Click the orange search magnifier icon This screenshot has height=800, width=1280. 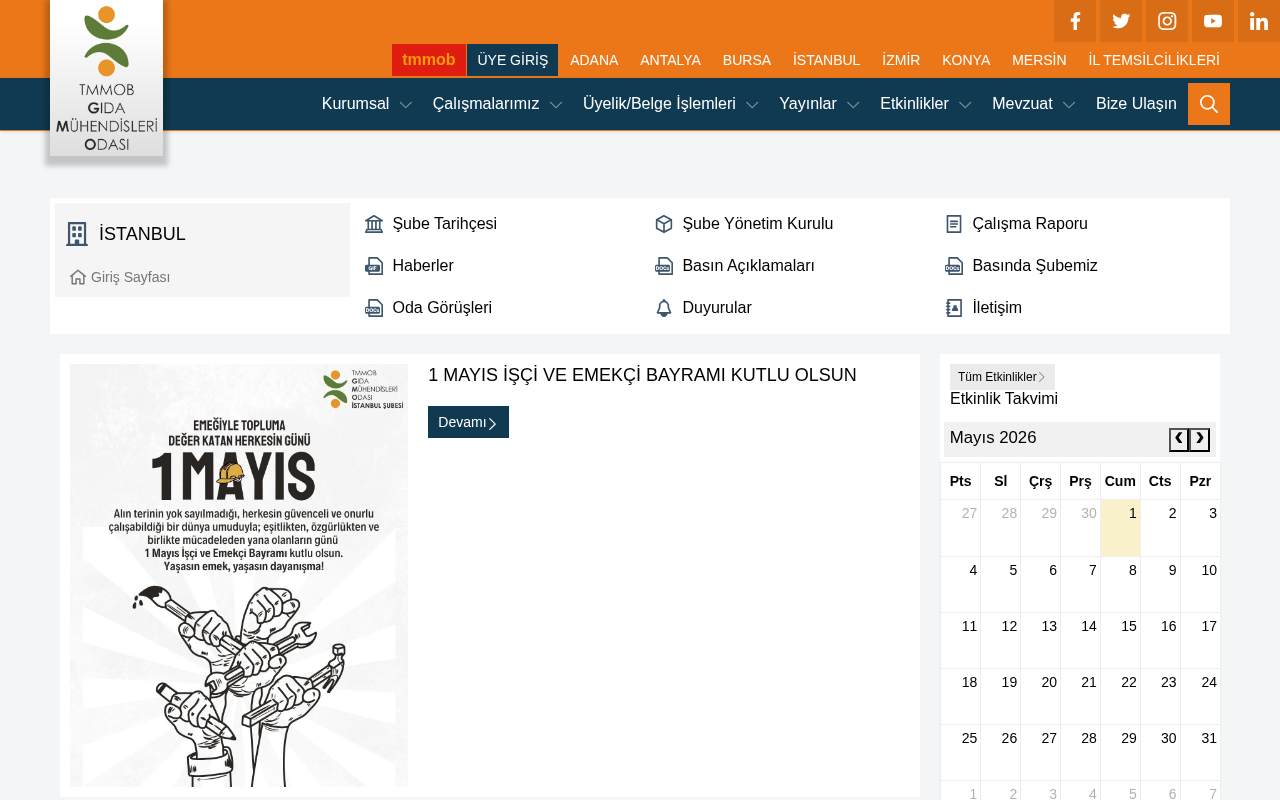click(1209, 104)
